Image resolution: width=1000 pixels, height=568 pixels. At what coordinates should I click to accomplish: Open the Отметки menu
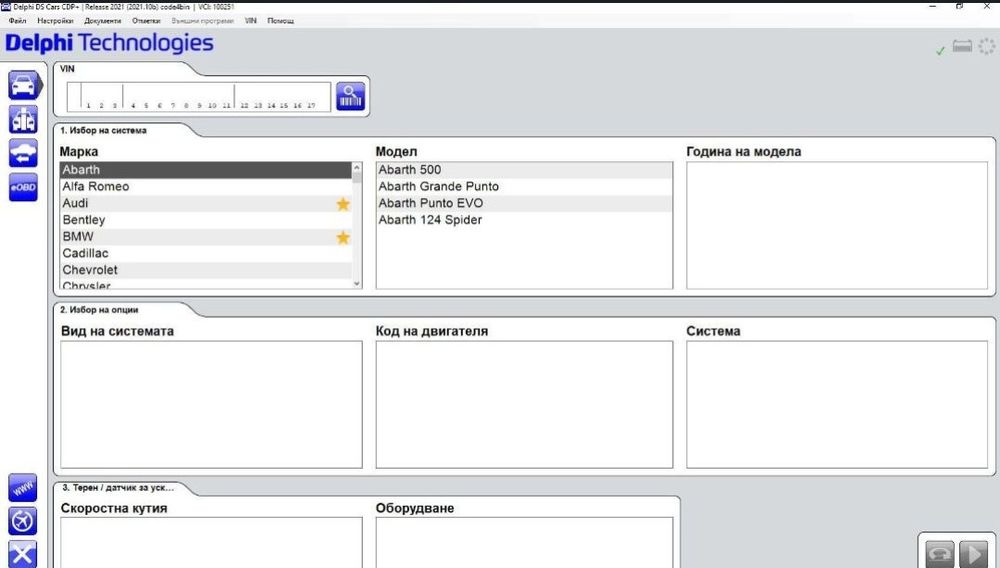[x=146, y=20]
